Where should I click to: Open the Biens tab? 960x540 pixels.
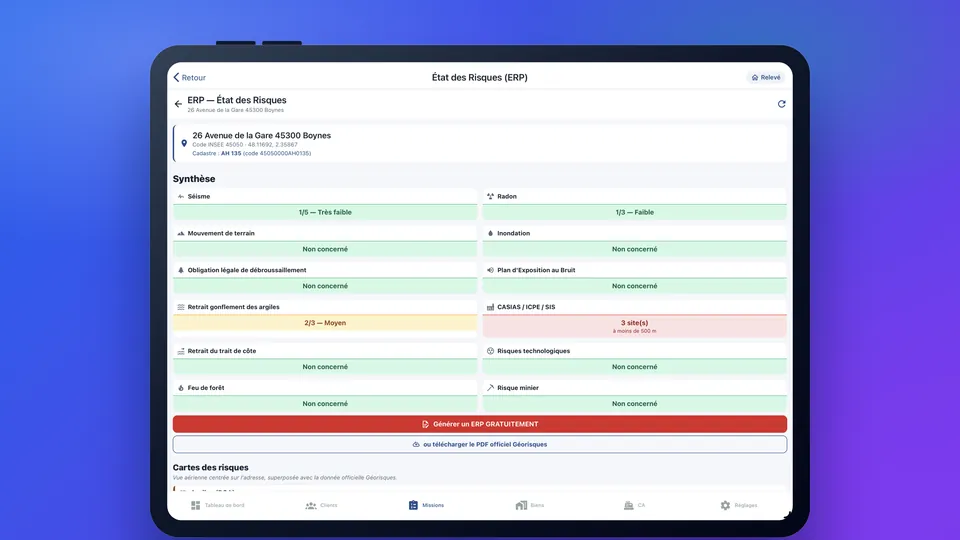pyautogui.click(x=530, y=505)
